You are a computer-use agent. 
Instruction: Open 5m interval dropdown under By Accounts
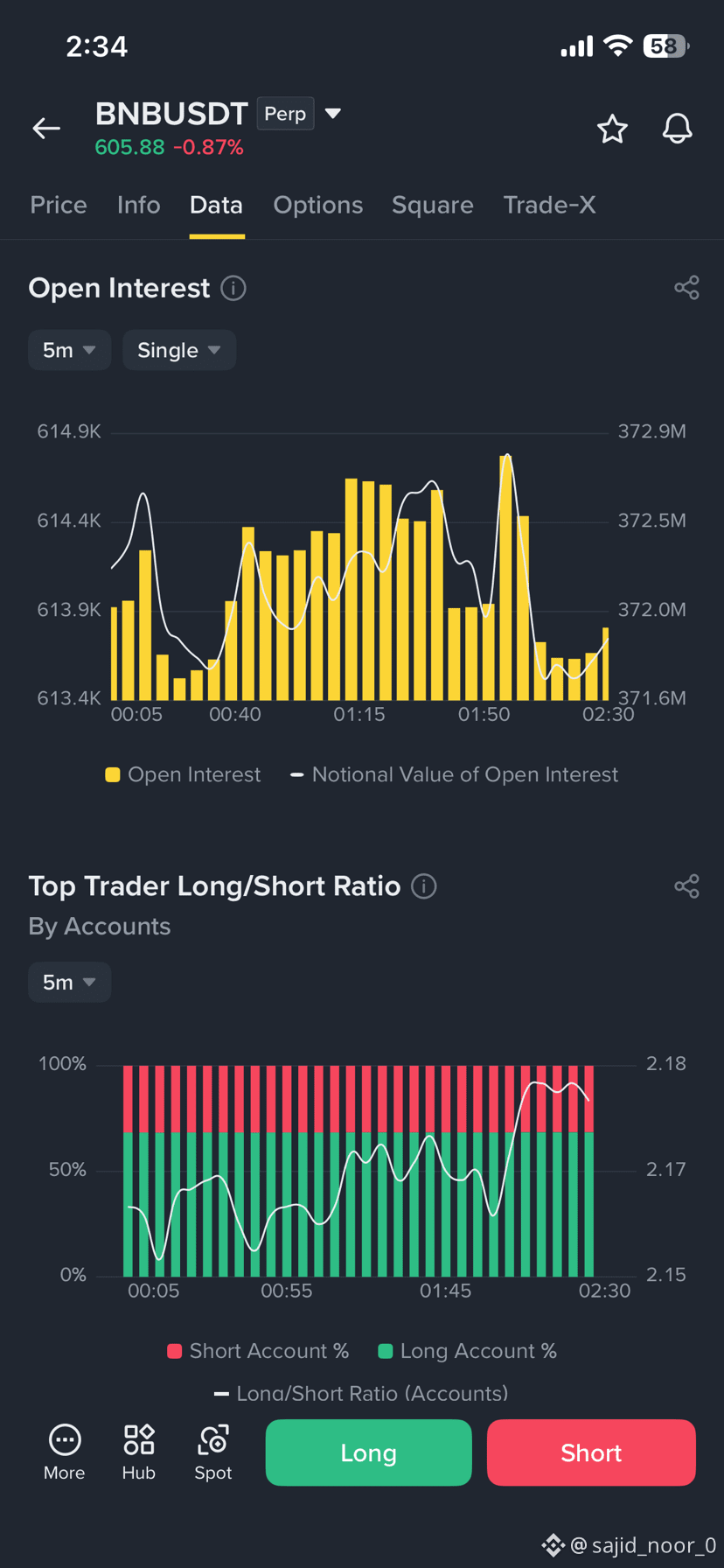coord(69,982)
